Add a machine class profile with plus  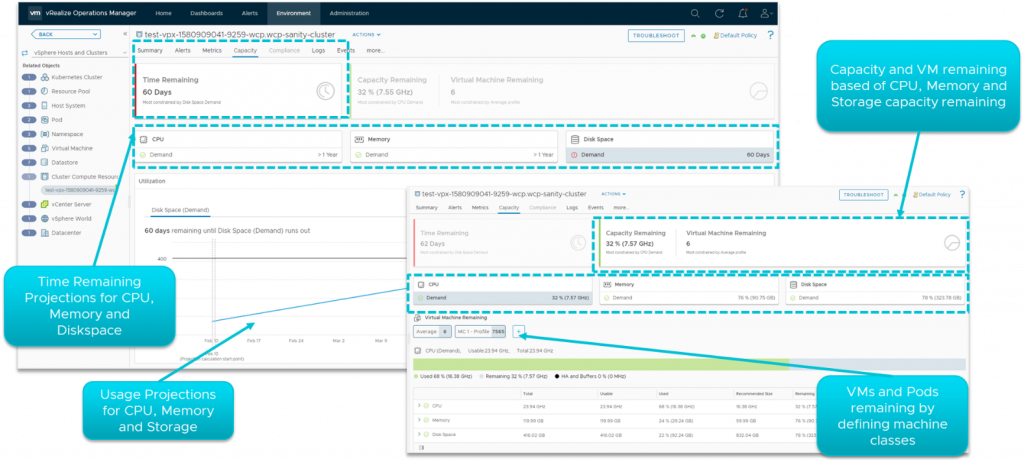pyautogui.click(x=518, y=330)
